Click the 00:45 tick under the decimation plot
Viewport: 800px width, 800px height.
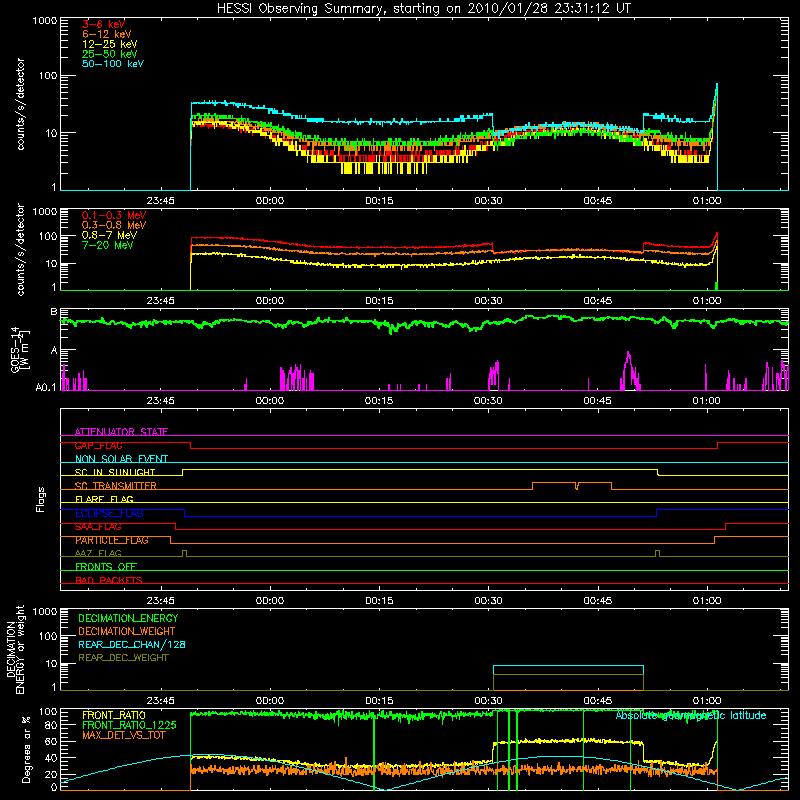[597, 701]
